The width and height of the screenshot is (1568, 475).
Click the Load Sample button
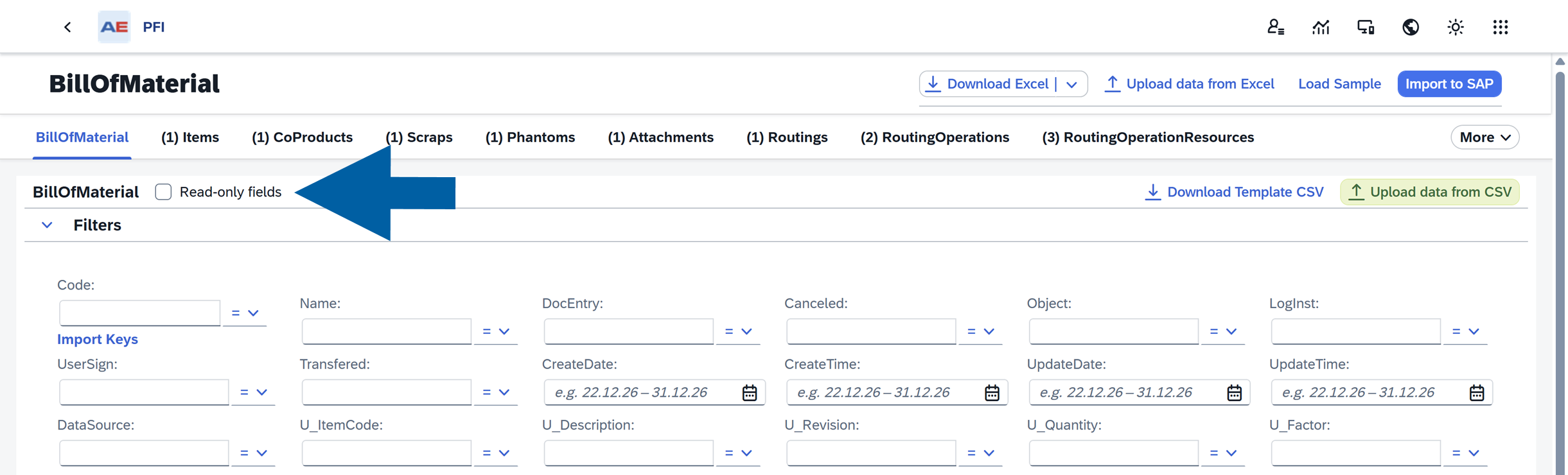tap(1339, 84)
